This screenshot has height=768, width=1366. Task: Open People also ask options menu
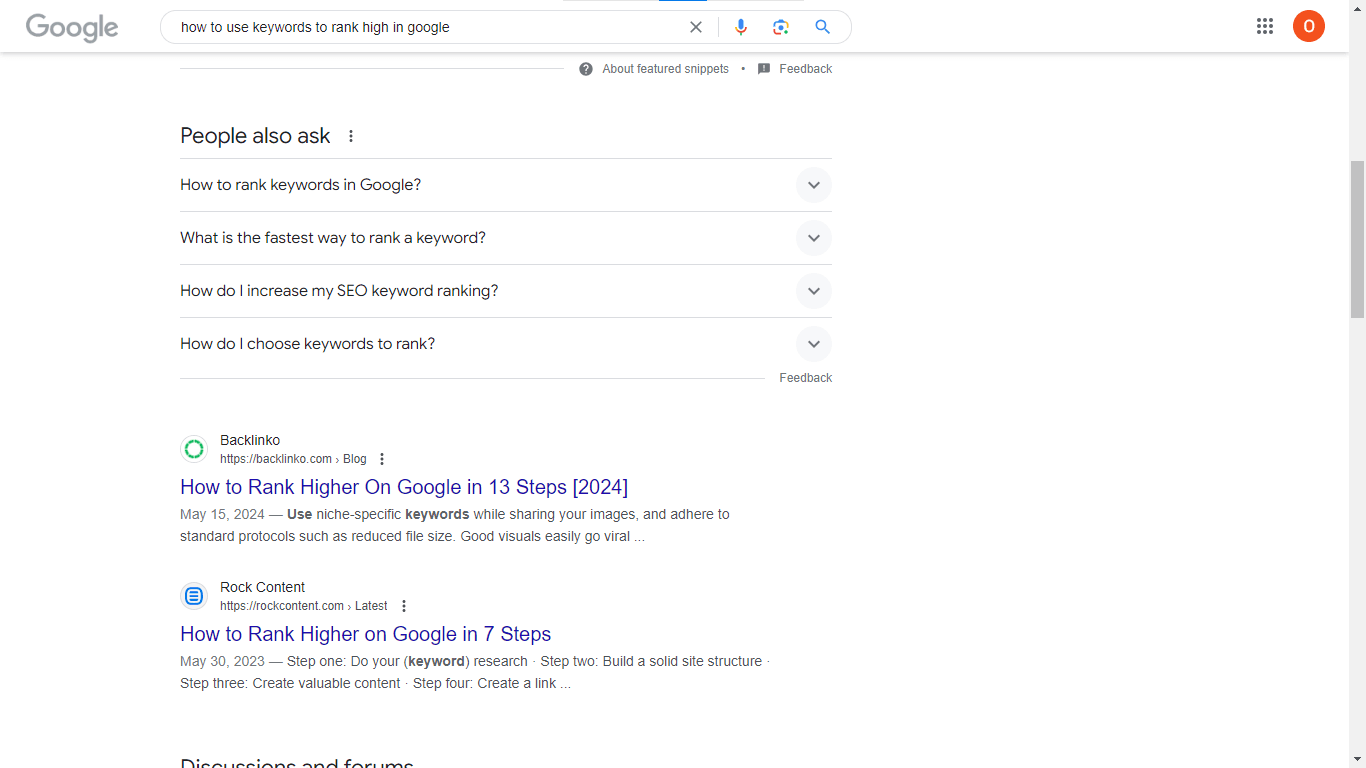[x=351, y=136]
